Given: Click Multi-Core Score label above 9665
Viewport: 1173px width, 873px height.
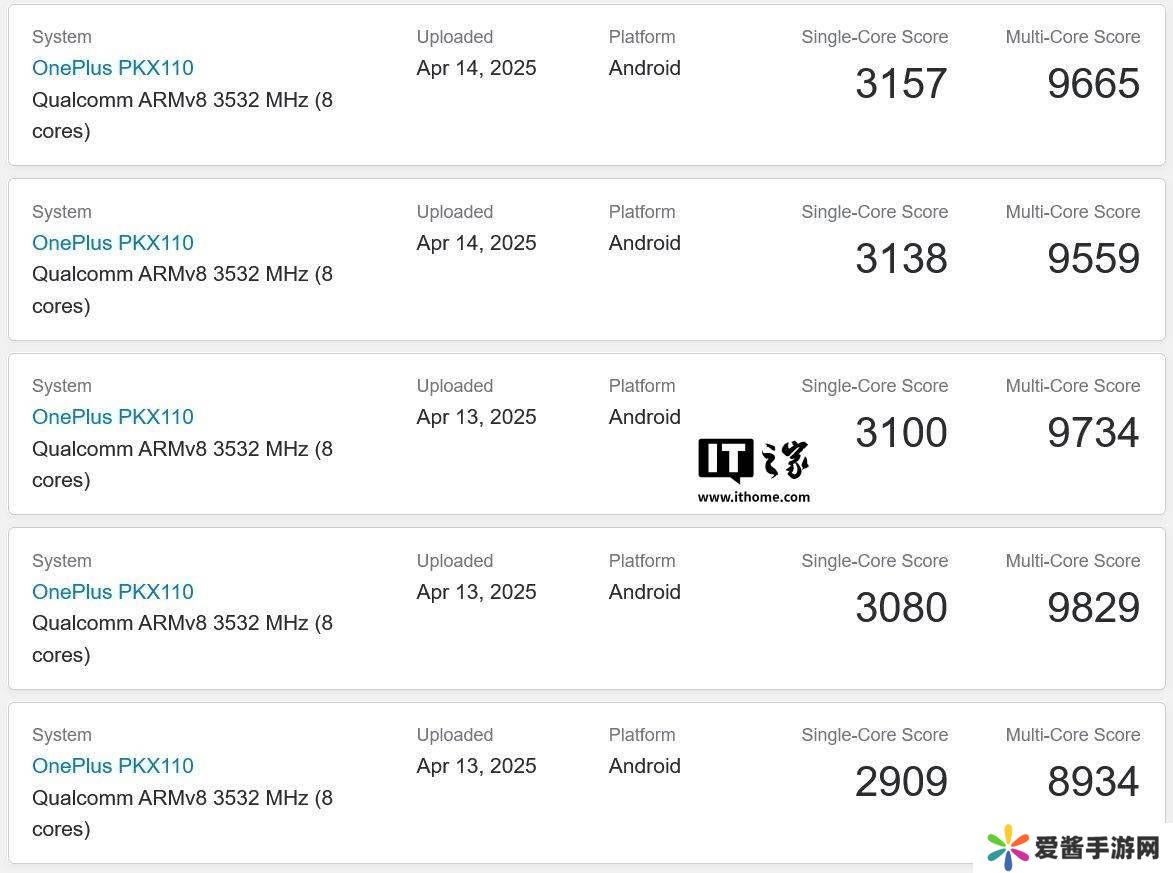Looking at the screenshot, I should [1072, 37].
